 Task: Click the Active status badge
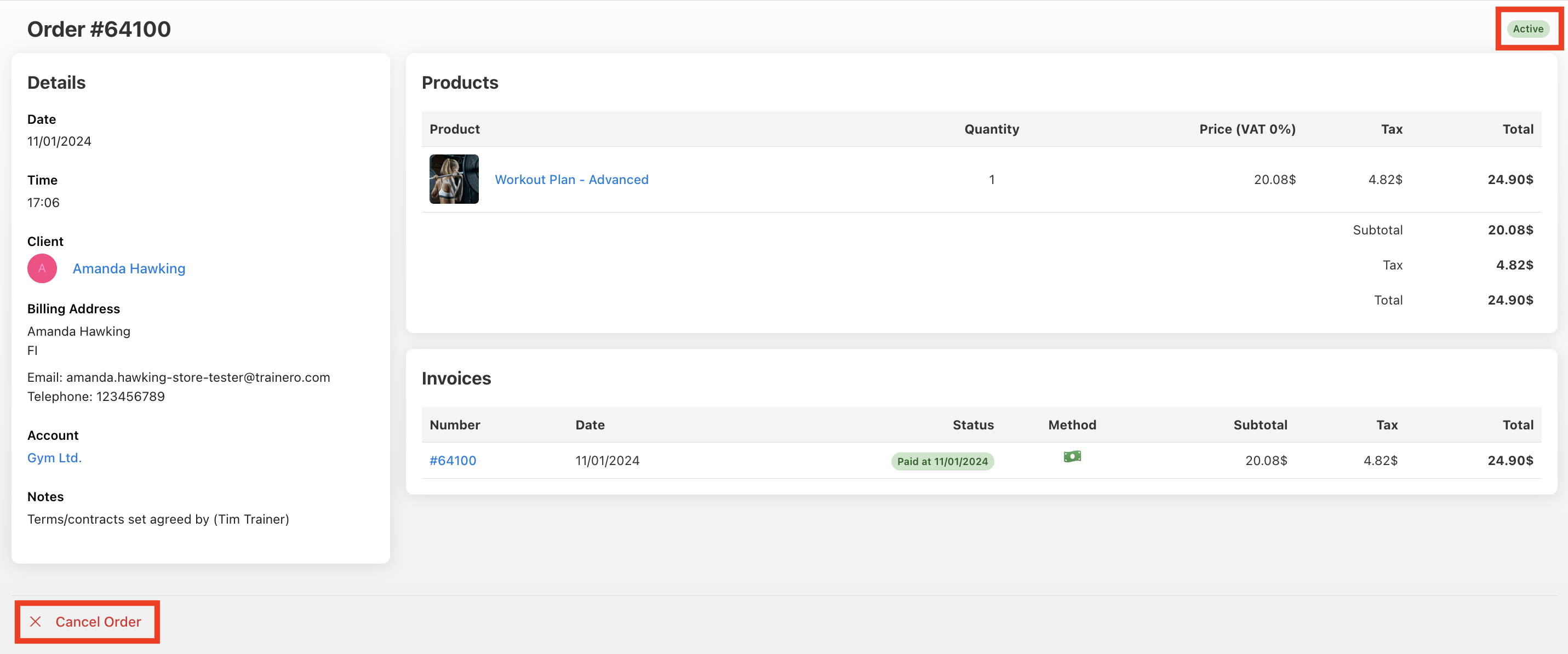coord(1528,28)
